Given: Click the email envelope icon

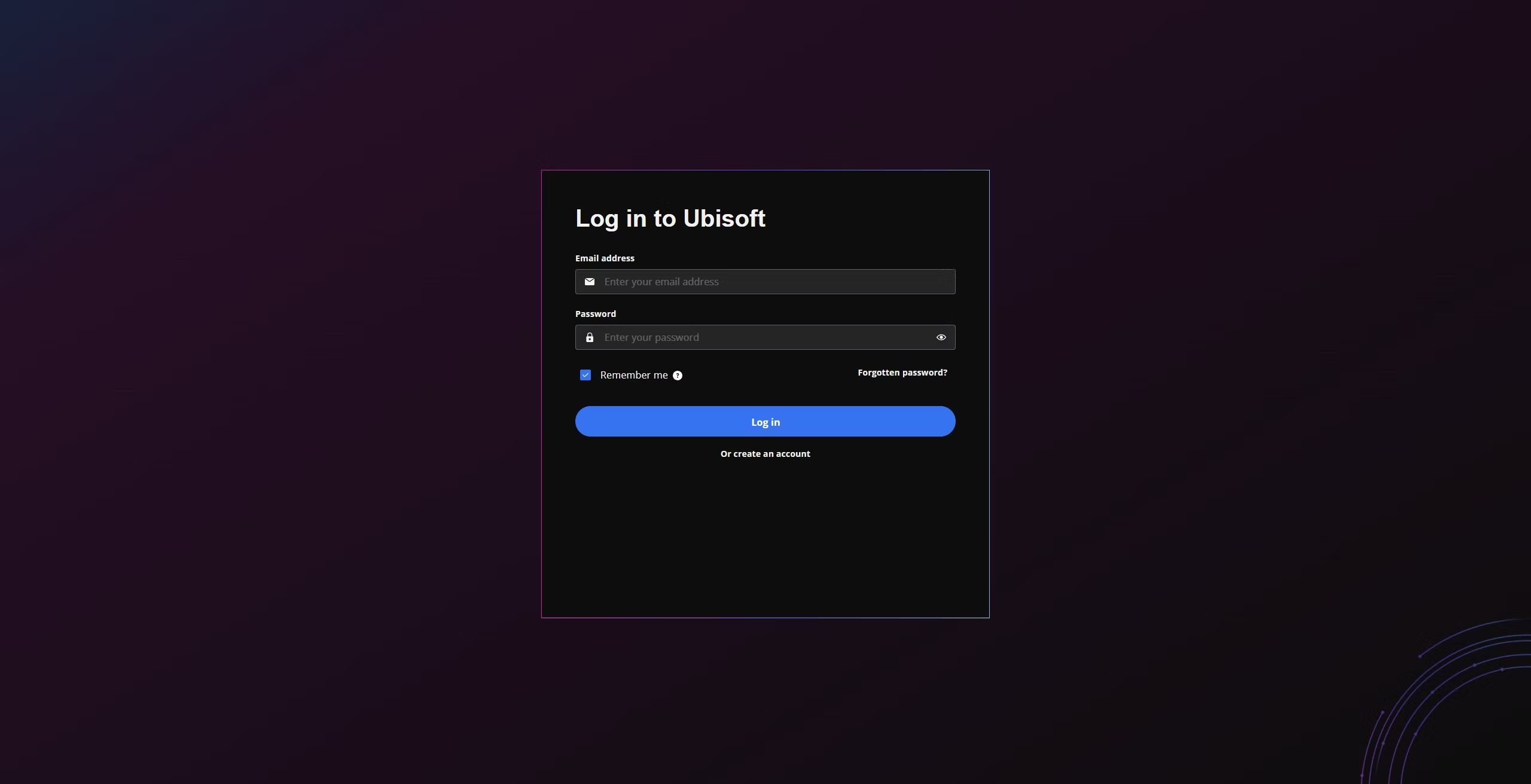Looking at the screenshot, I should pyautogui.click(x=589, y=281).
